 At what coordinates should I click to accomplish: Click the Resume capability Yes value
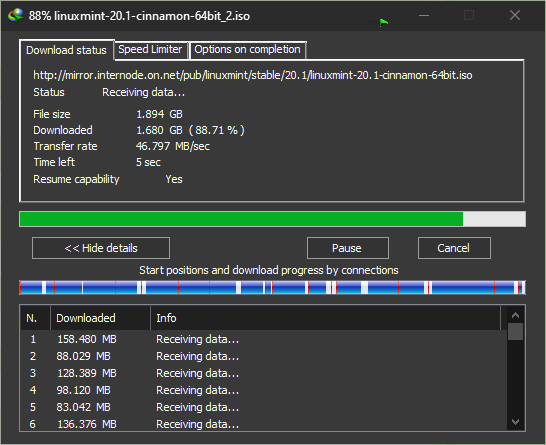(174, 179)
